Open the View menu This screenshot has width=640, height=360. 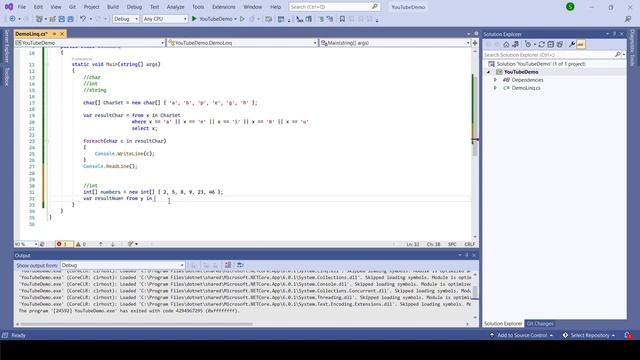tap(56, 7)
